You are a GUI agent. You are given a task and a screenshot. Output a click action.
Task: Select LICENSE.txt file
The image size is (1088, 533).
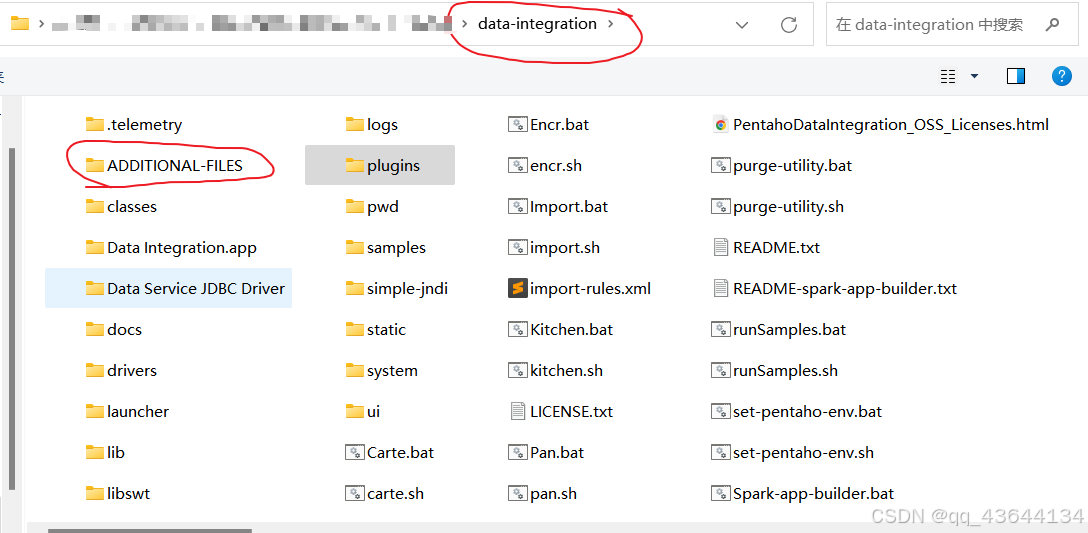pos(561,412)
